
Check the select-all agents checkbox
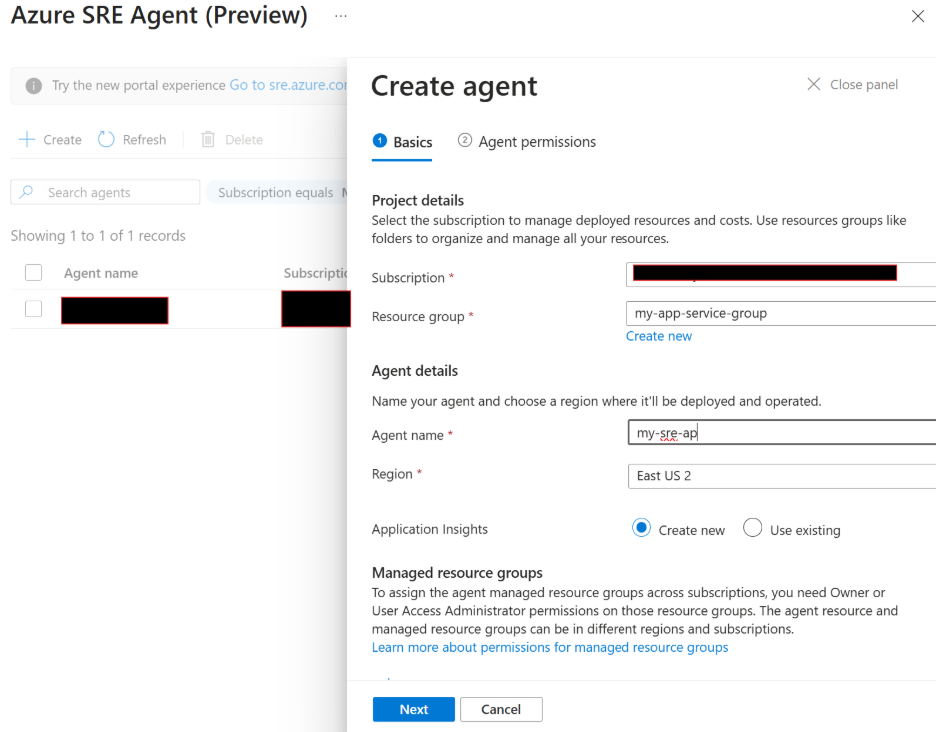pyautogui.click(x=34, y=273)
